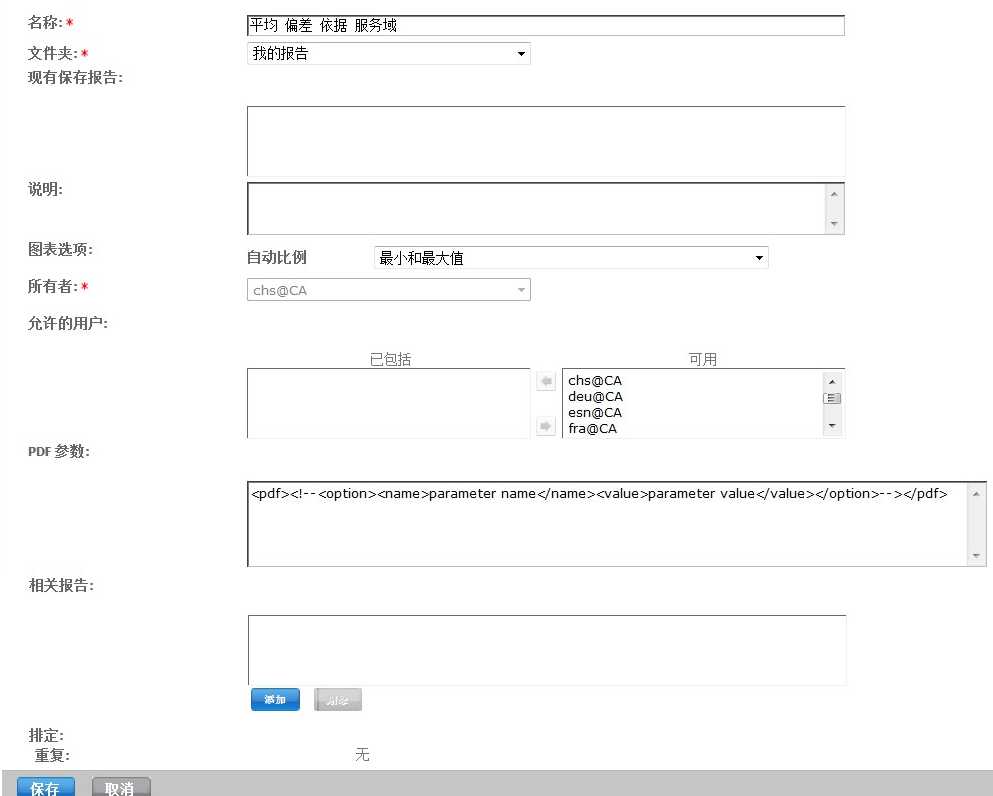Click the blue 添加 add button

[x=275, y=700]
